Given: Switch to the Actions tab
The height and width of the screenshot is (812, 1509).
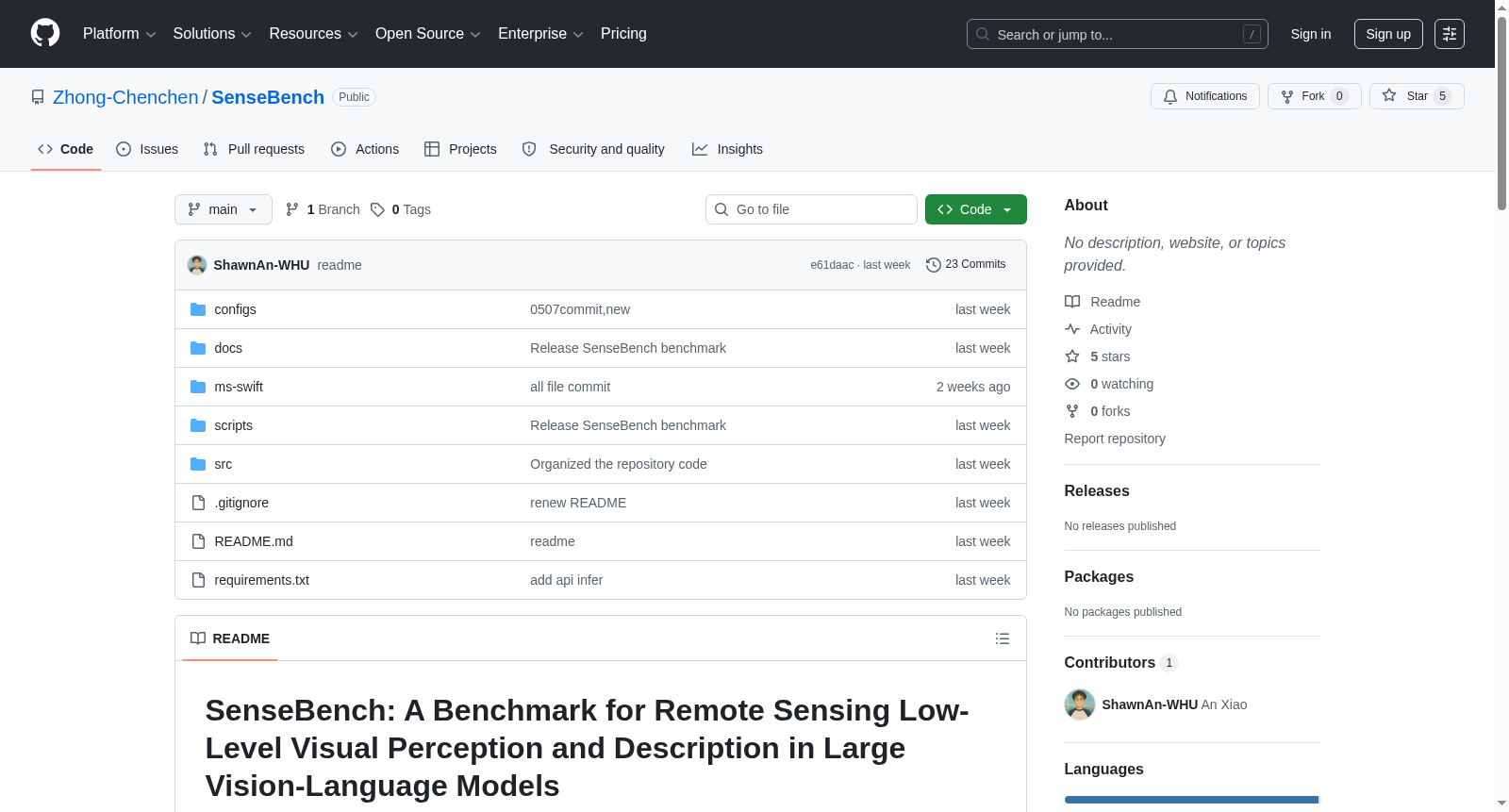Looking at the screenshot, I should point(365,149).
